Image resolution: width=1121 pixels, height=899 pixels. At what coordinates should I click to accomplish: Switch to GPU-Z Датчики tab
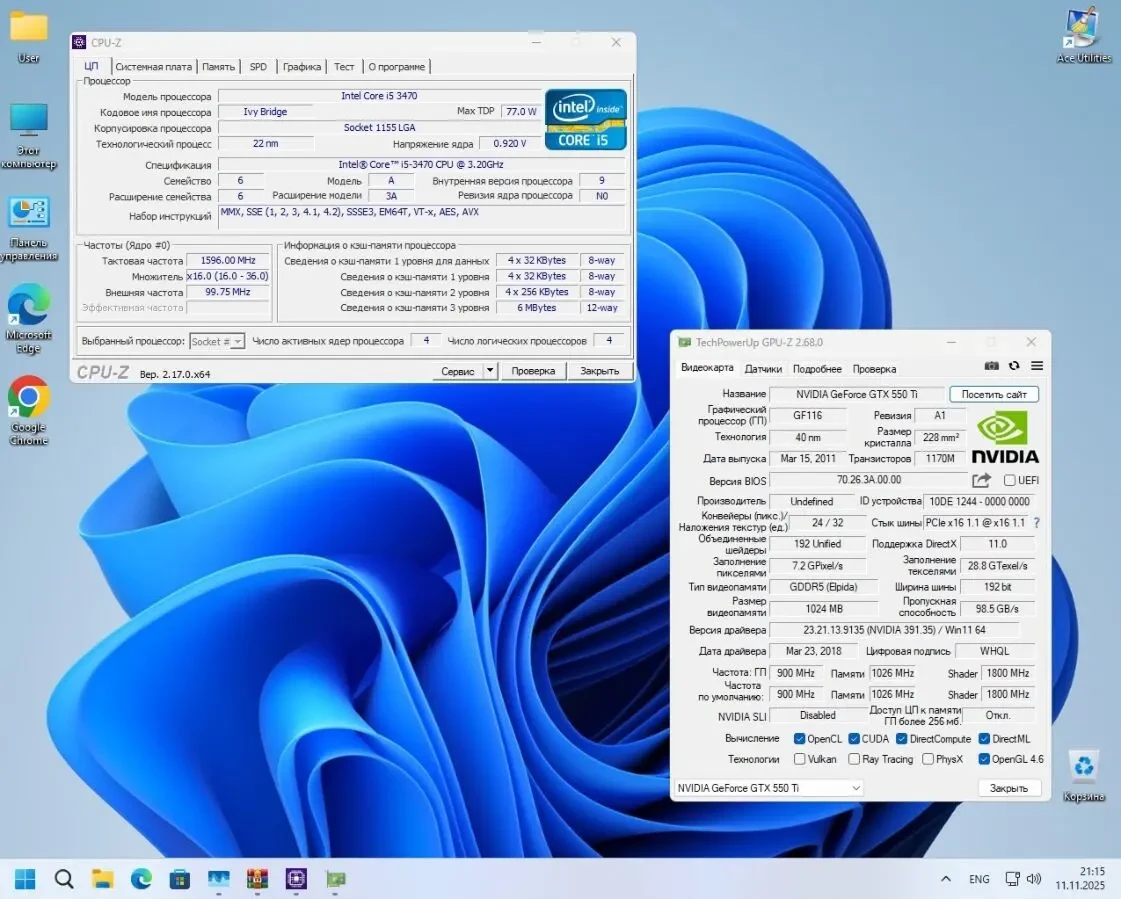763,369
